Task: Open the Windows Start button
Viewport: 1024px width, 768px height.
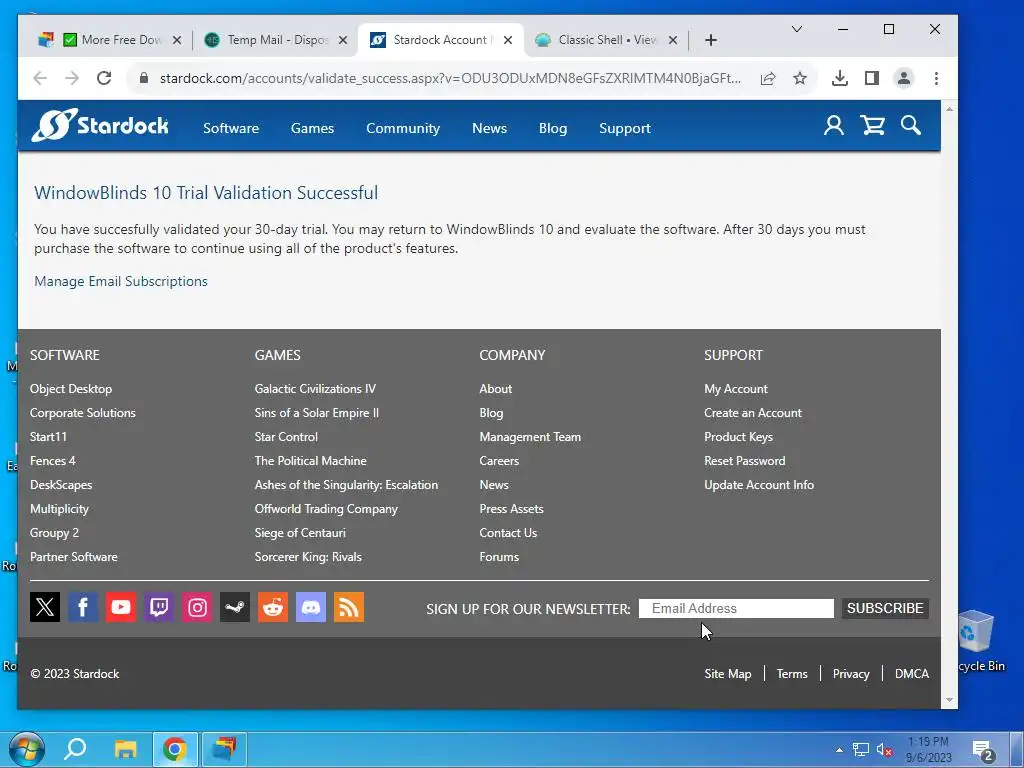Action: [27, 748]
